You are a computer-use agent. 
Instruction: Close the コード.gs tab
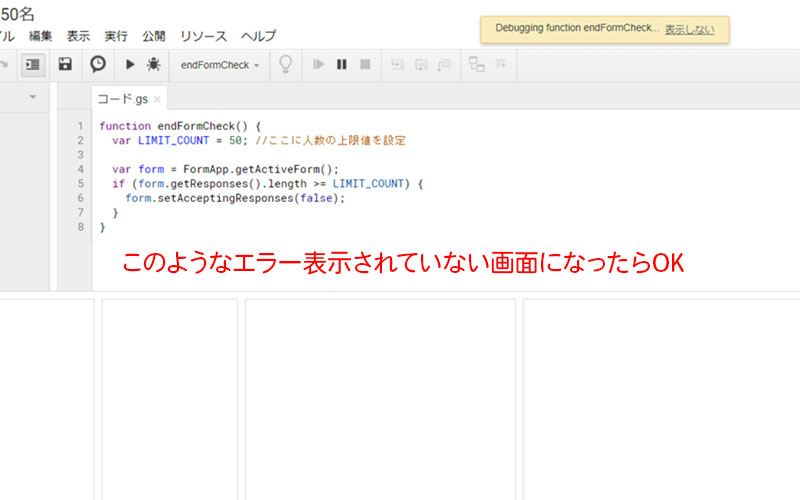click(x=157, y=99)
